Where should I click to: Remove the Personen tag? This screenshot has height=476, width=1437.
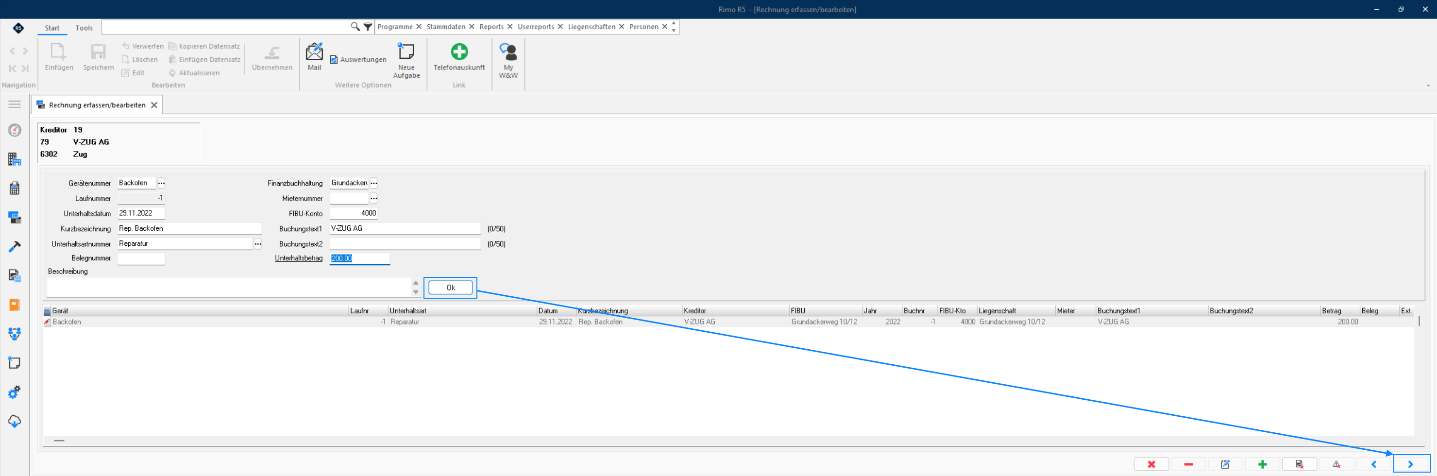point(663,26)
